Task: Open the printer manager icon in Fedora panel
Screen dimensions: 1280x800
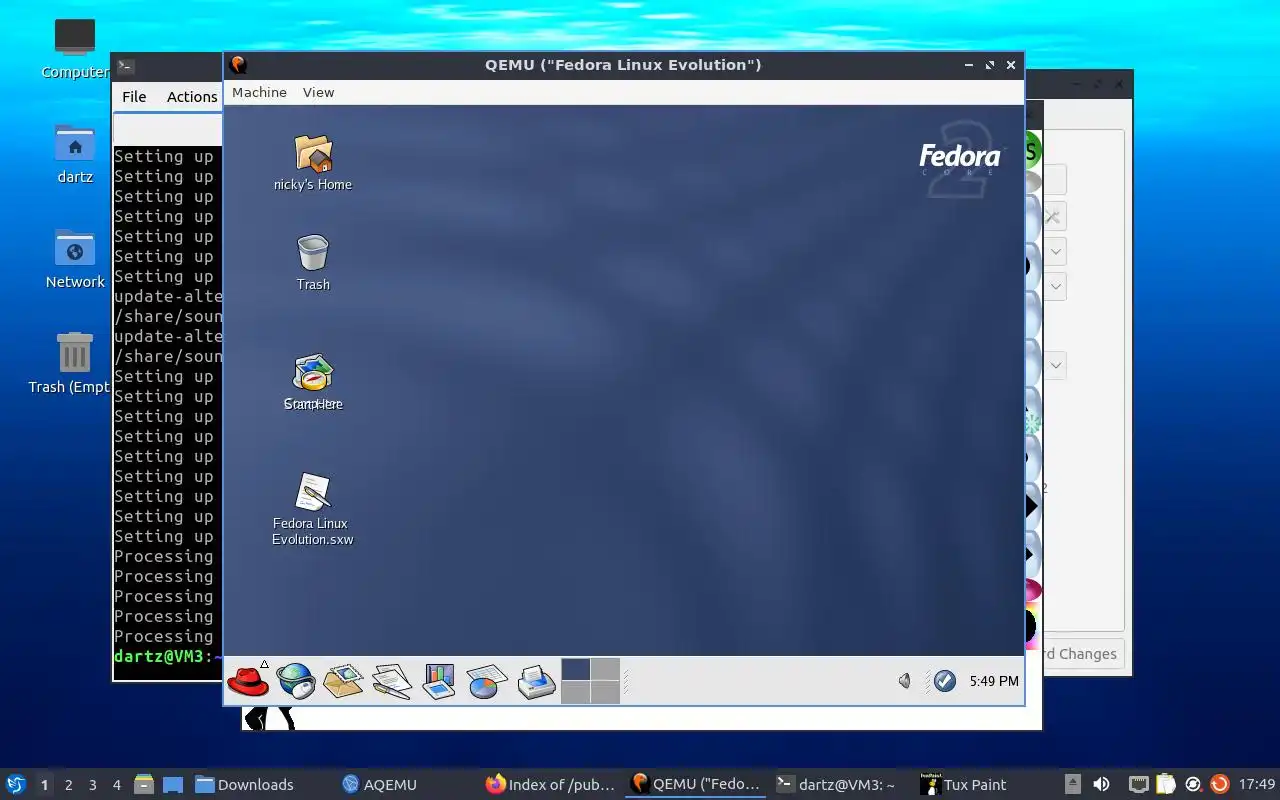Action: pyautogui.click(x=537, y=681)
